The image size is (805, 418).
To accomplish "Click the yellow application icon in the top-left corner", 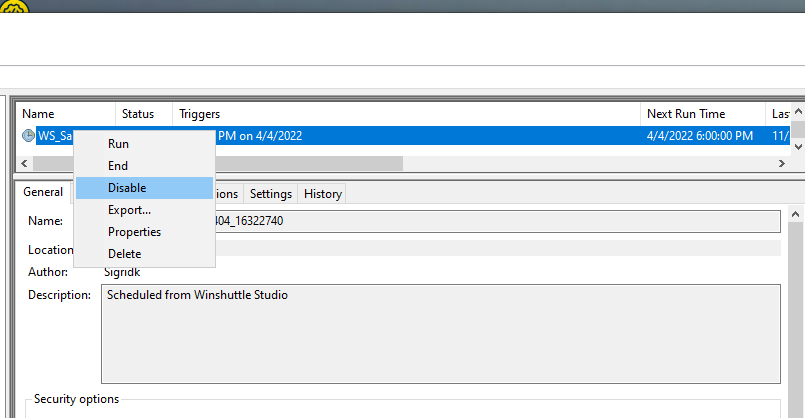I will click(x=13, y=5).
